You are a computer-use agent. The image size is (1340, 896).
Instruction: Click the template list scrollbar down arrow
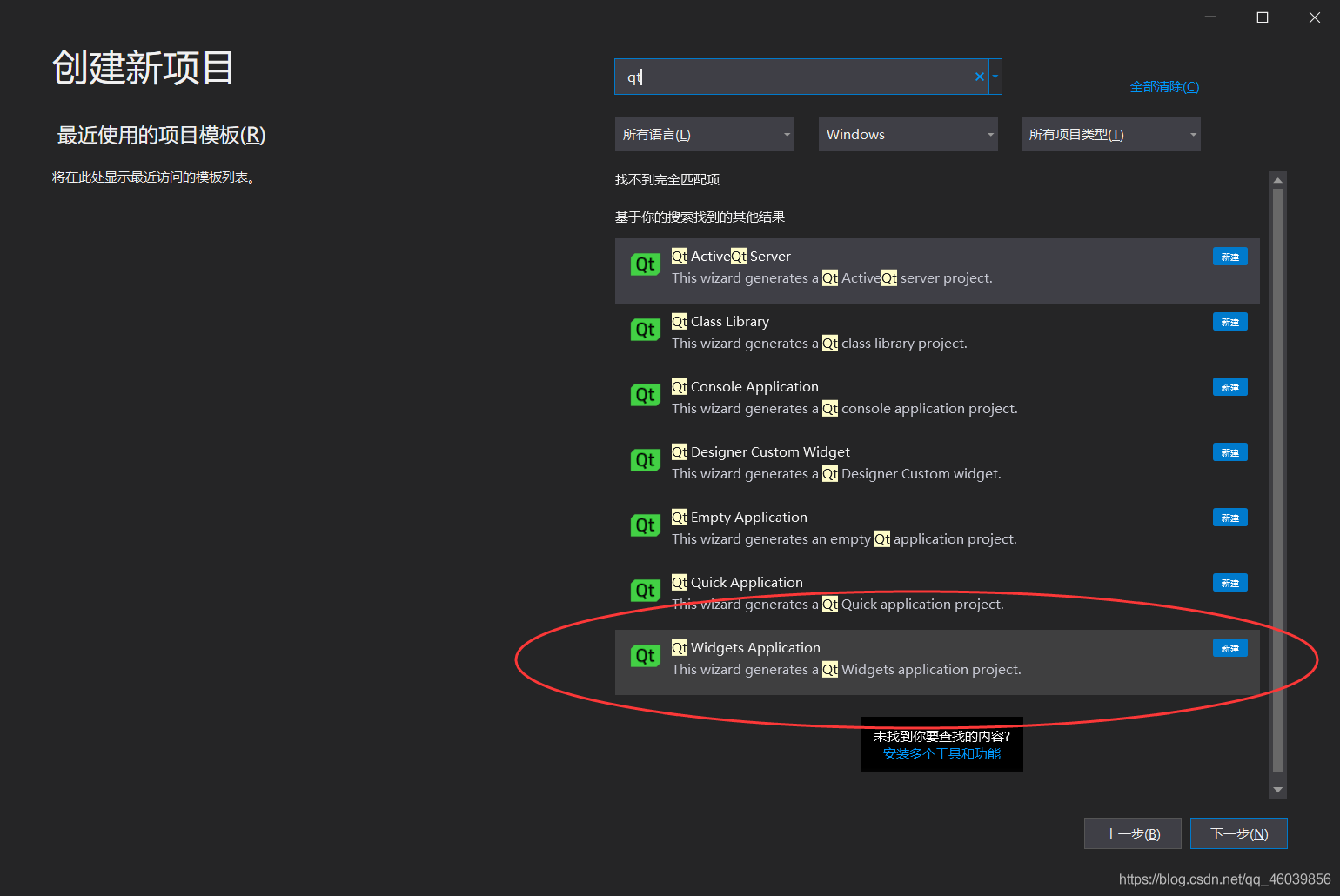pyautogui.click(x=1277, y=790)
